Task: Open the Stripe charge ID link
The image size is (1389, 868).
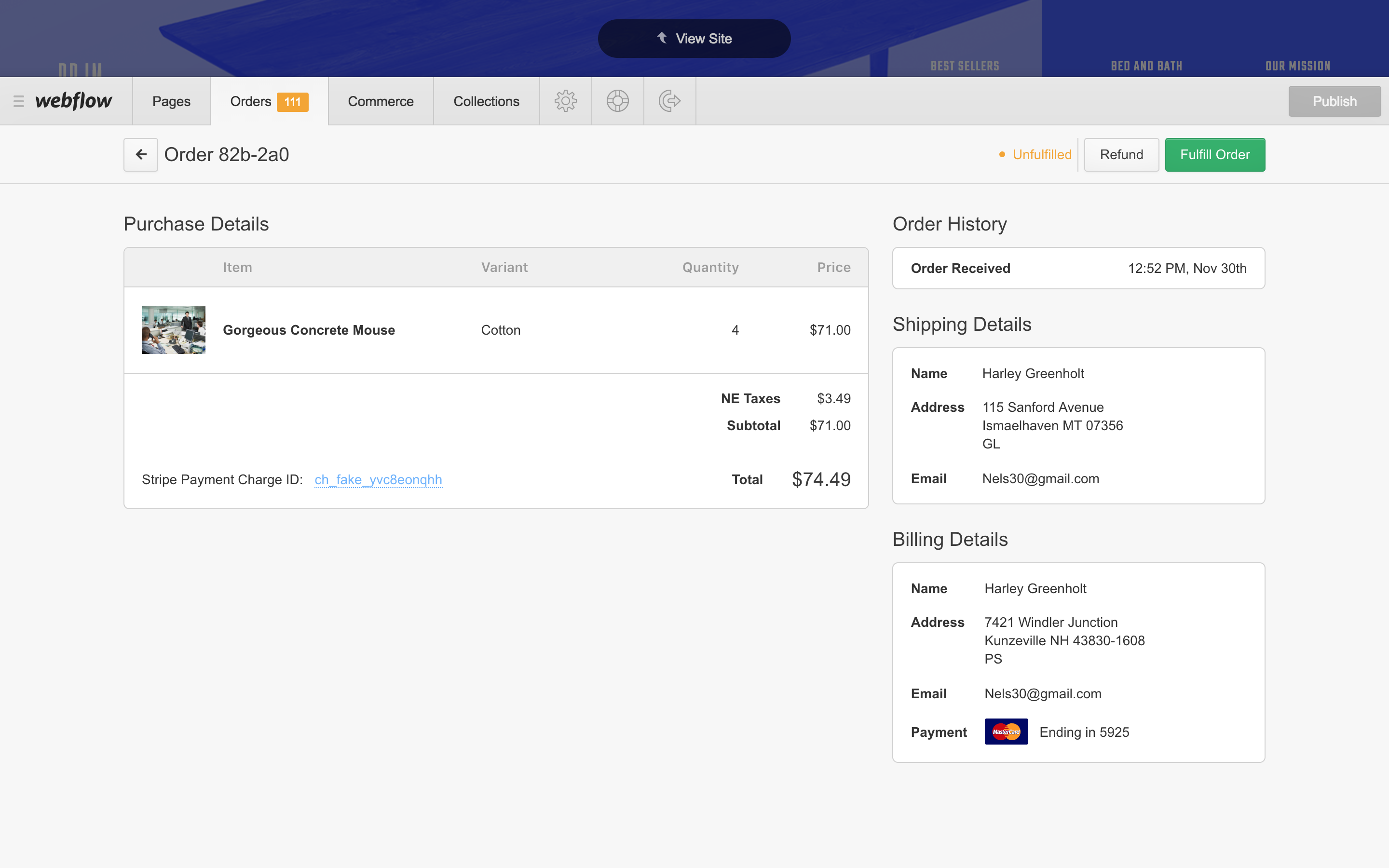Action: (378, 479)
